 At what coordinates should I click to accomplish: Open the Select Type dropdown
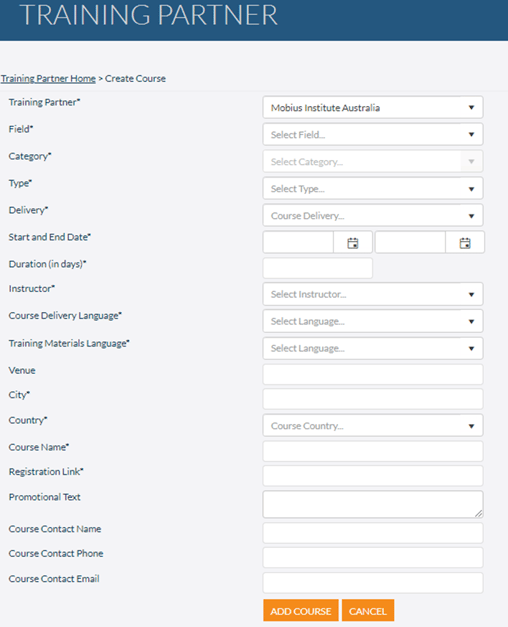click(373, 188)
